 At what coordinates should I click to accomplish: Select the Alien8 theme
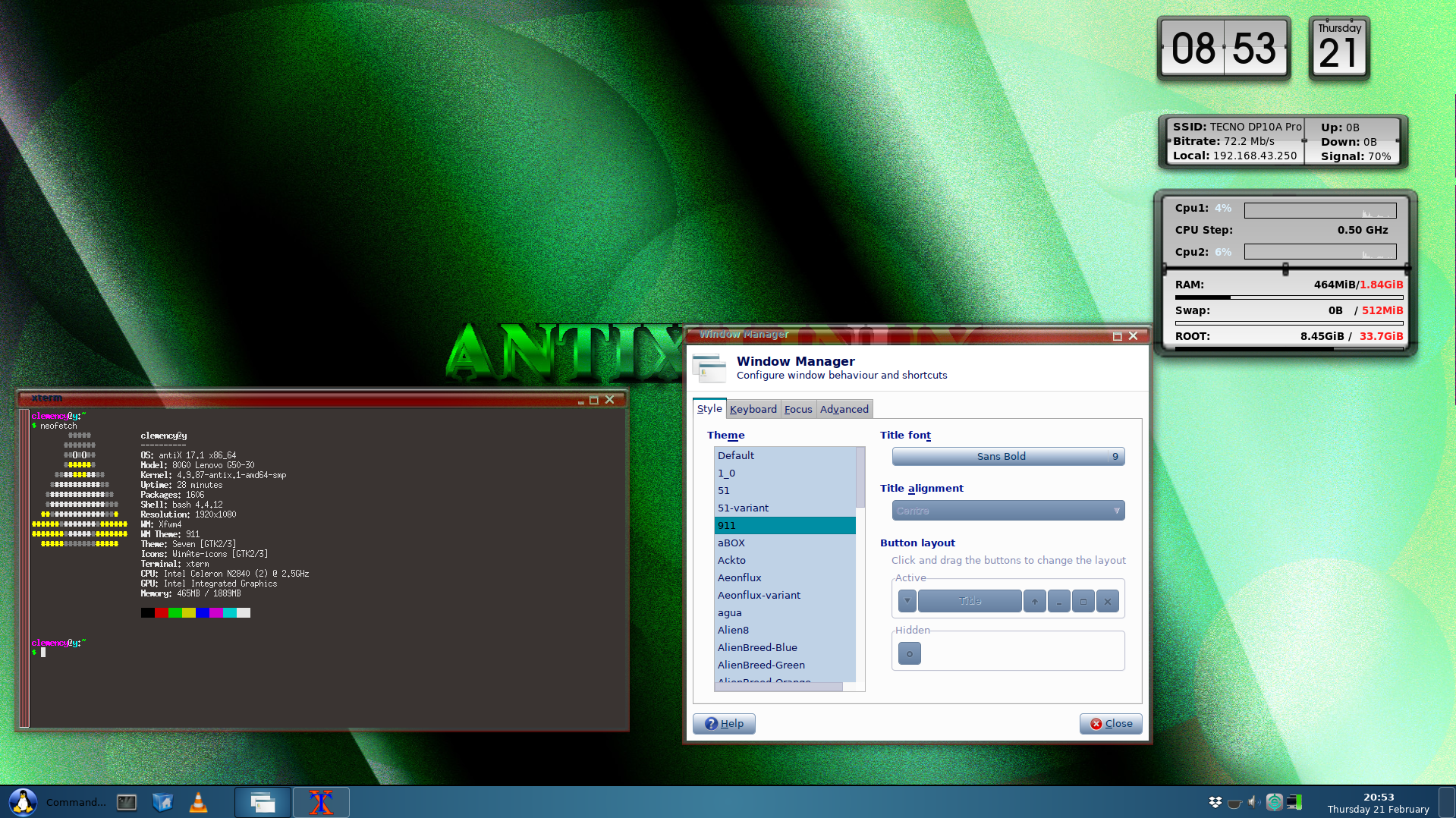click(x=785, y=630)
